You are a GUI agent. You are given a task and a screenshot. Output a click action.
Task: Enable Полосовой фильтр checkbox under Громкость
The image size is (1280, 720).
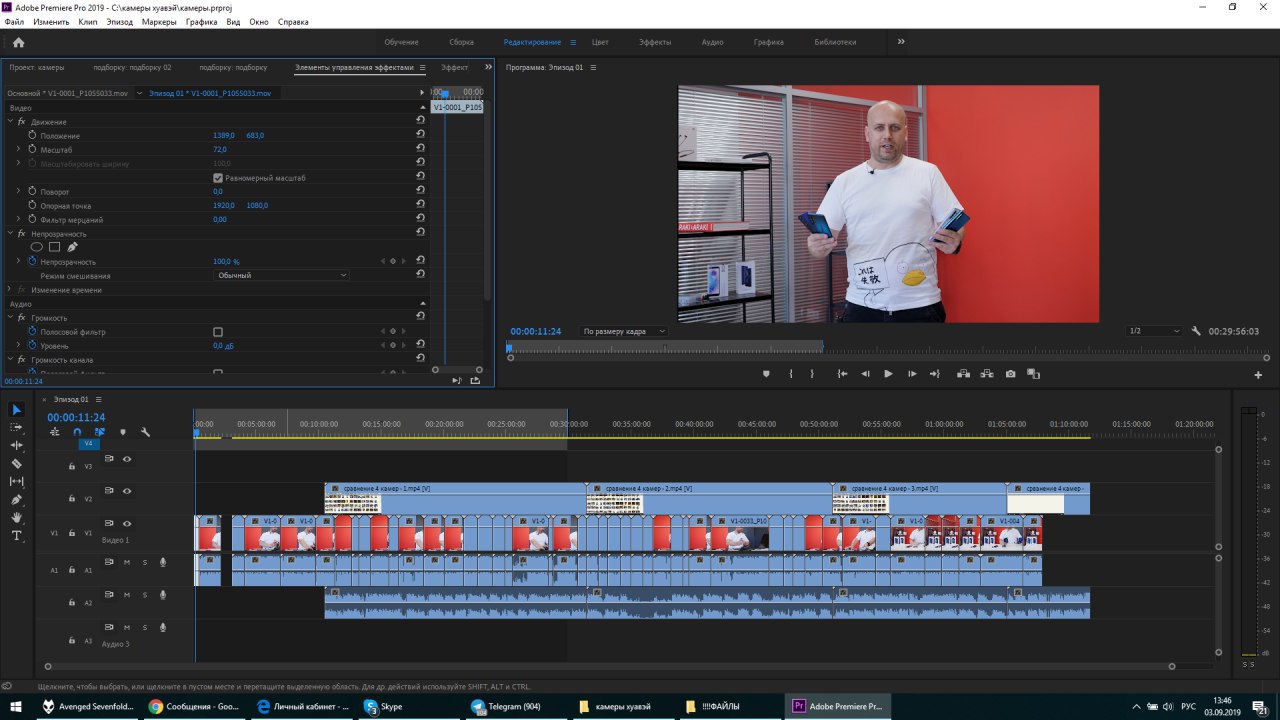pos(218,331)
